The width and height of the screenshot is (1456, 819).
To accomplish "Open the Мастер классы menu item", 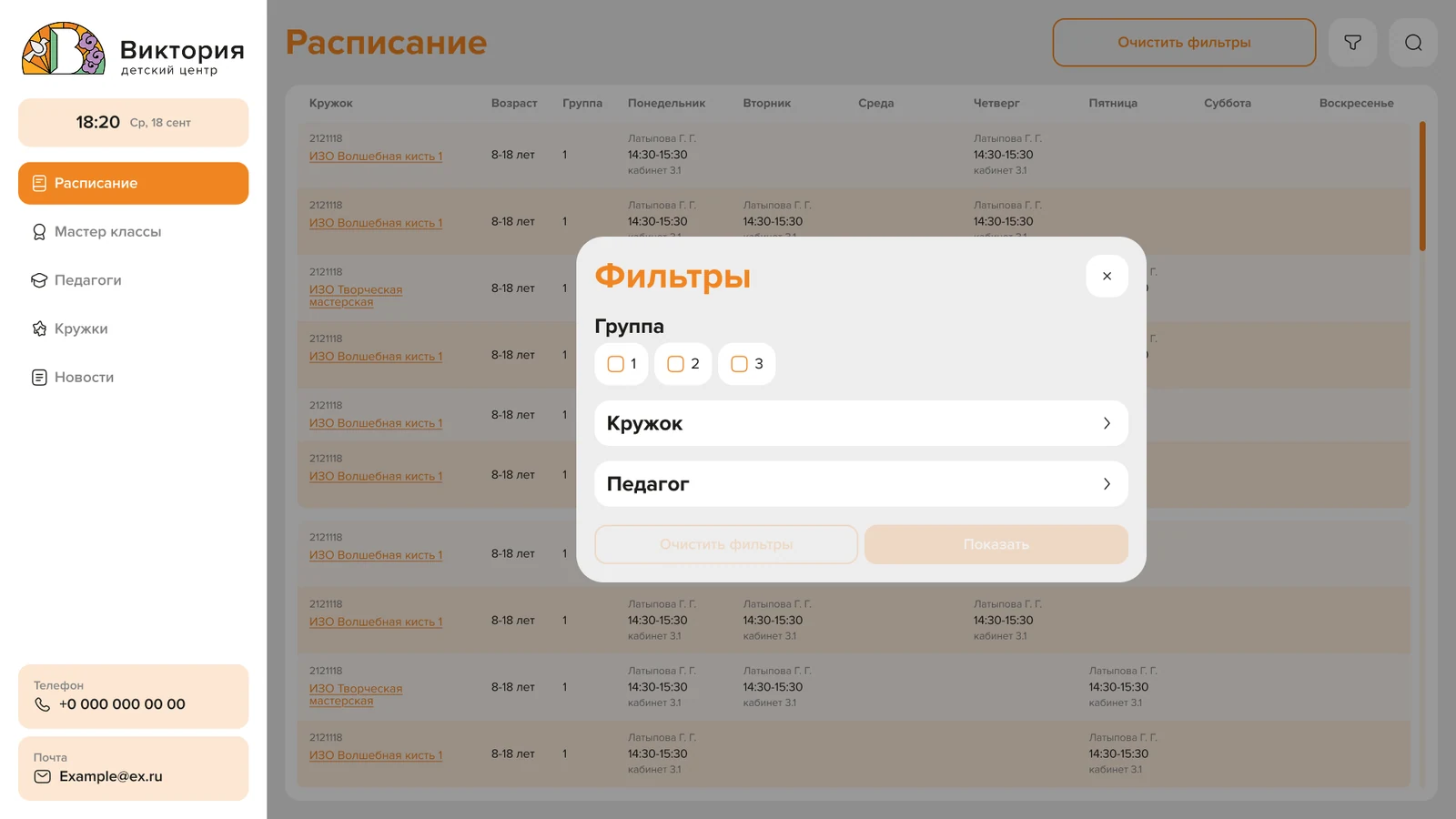I will pos(133,232).
